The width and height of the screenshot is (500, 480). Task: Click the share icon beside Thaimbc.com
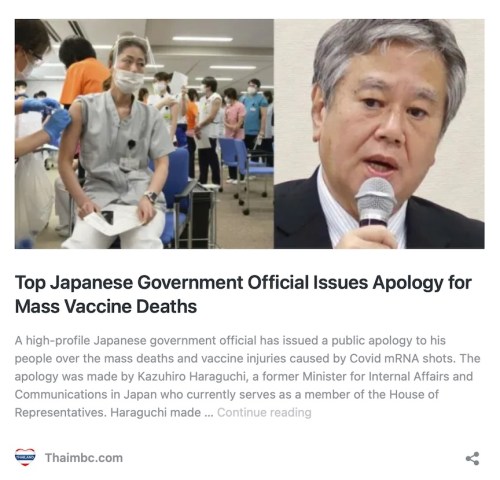pyautogui.click(x=472, y=459)
